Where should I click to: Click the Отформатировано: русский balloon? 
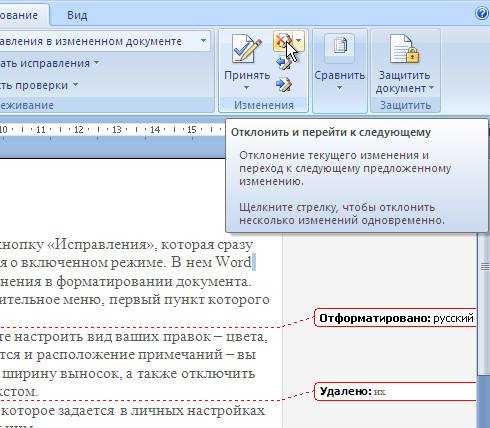tap(396, 318)
